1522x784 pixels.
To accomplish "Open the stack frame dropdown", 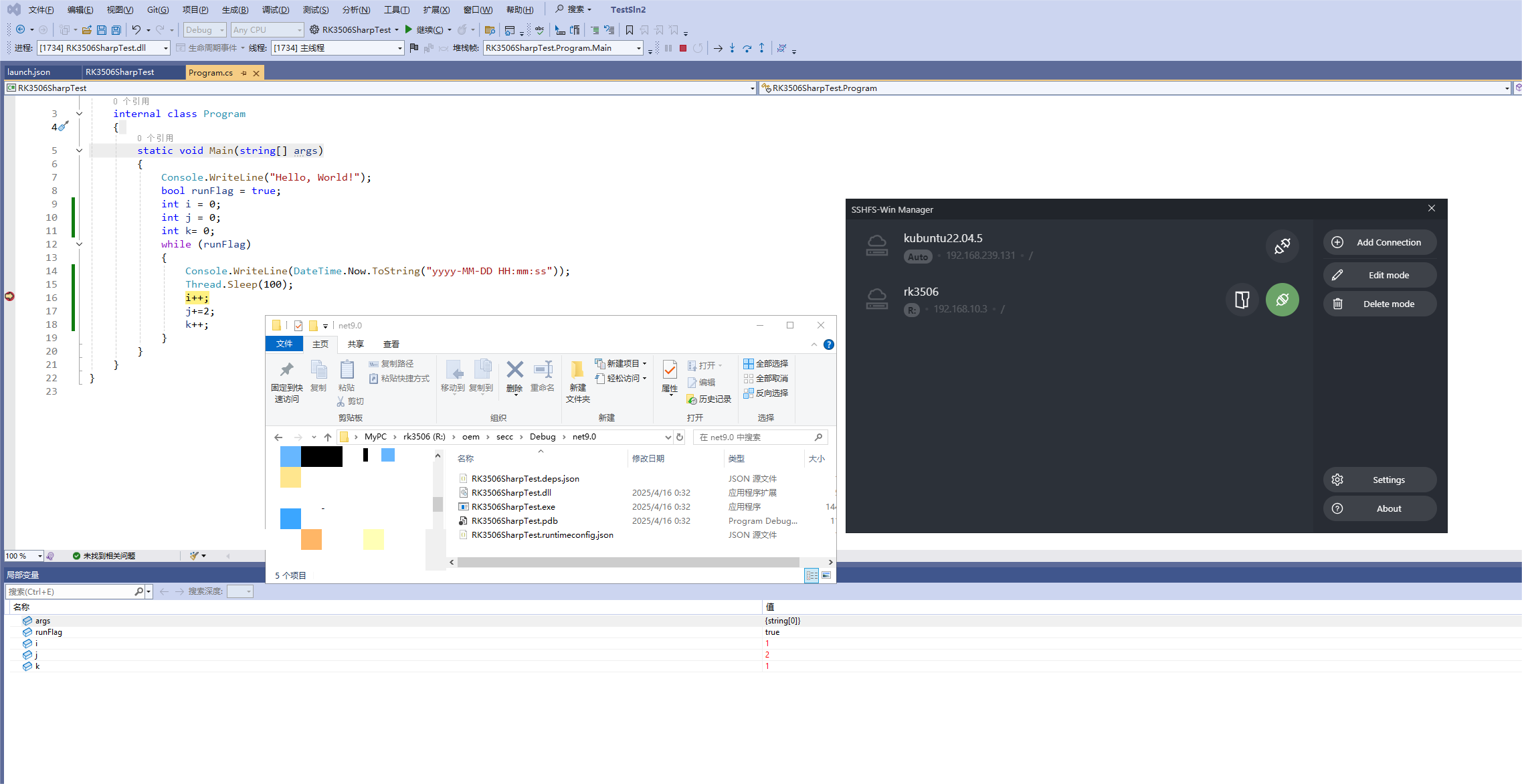I will (x=638, y=48).
